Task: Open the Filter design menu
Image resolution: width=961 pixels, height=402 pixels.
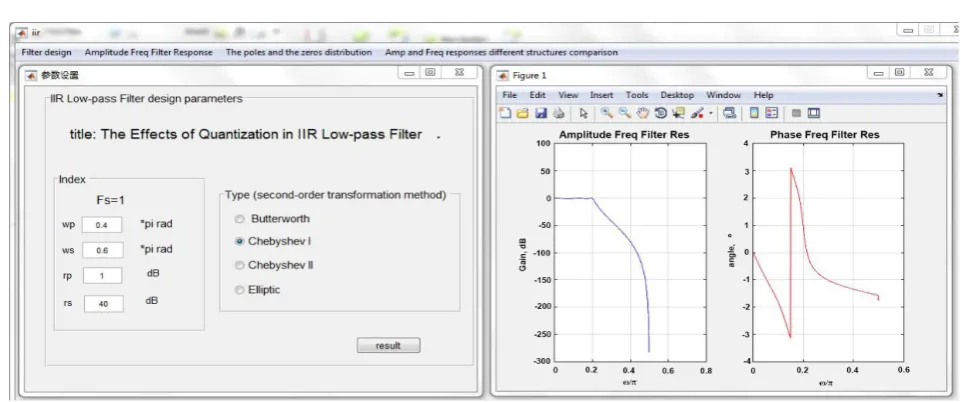Action: click(47, 53)
